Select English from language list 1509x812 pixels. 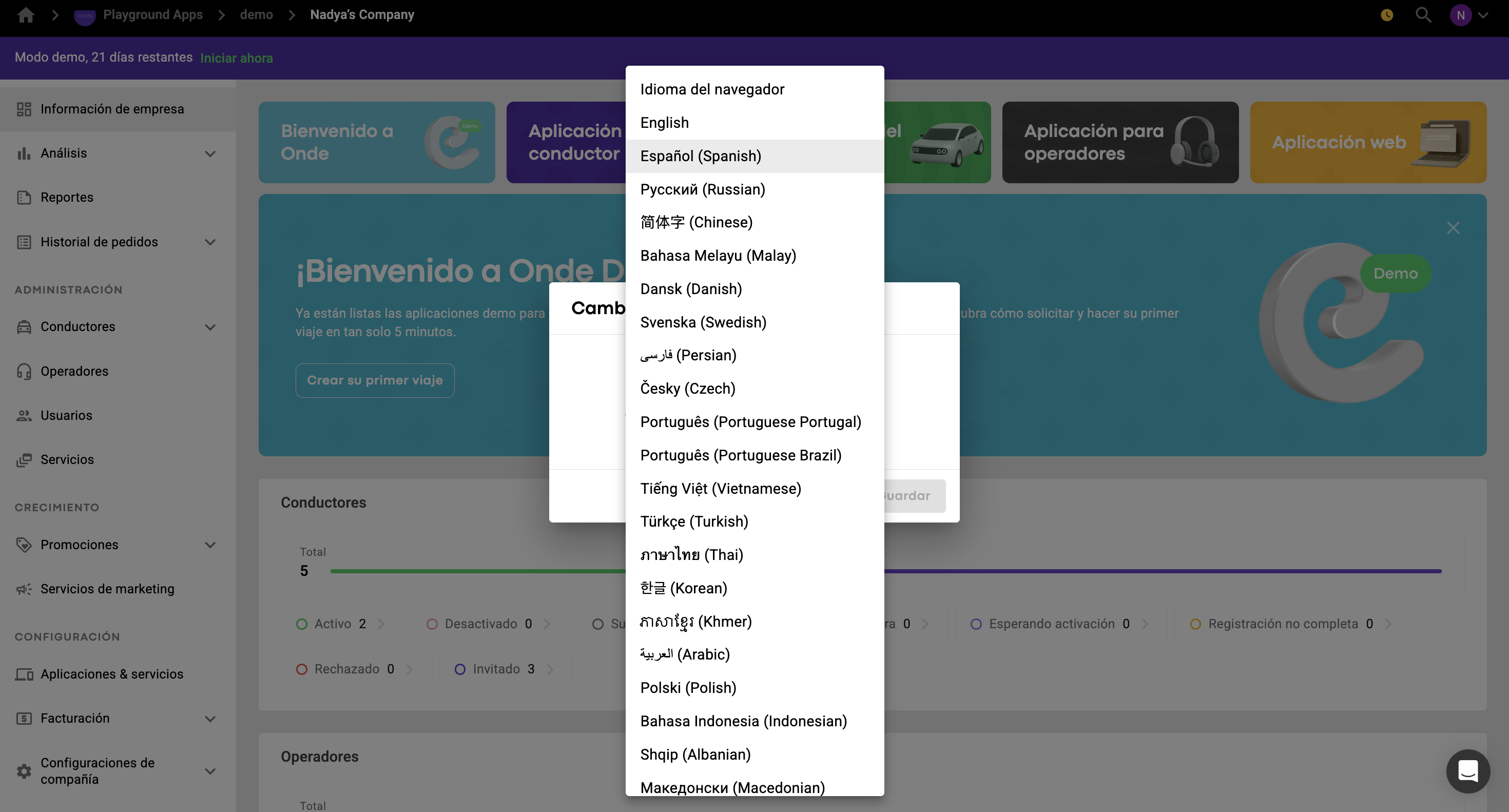pos(664,123)
